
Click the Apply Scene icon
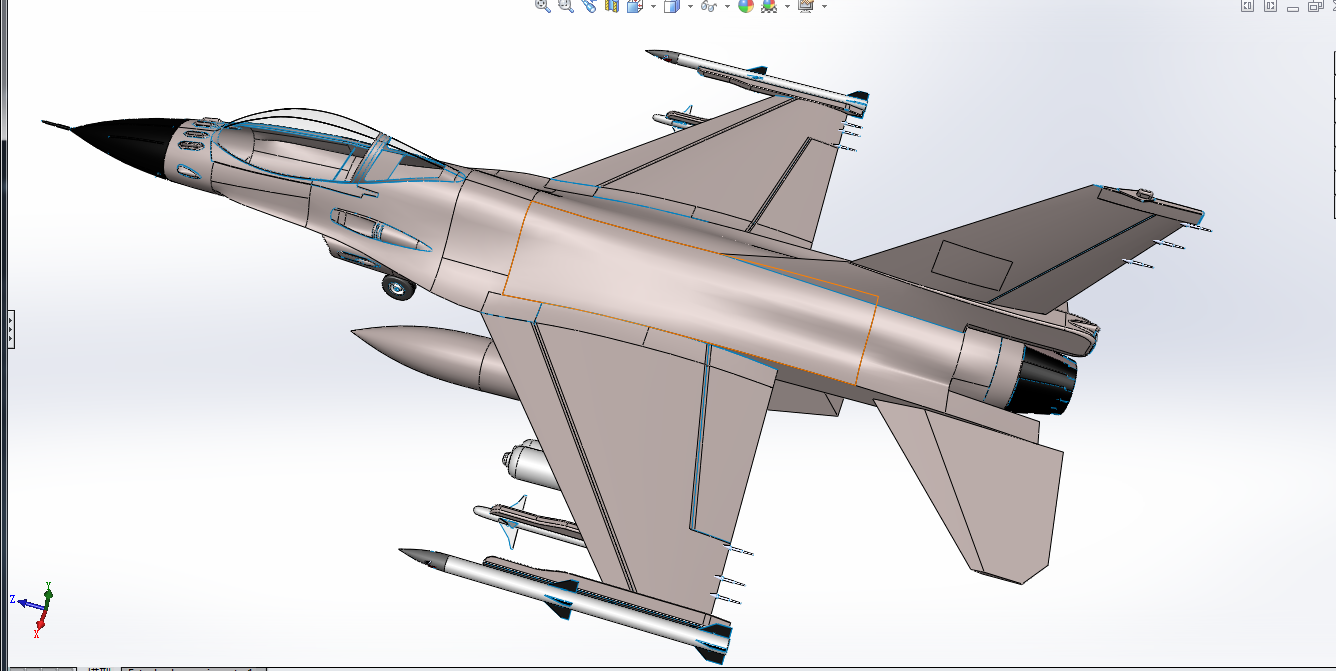point(769,6)
